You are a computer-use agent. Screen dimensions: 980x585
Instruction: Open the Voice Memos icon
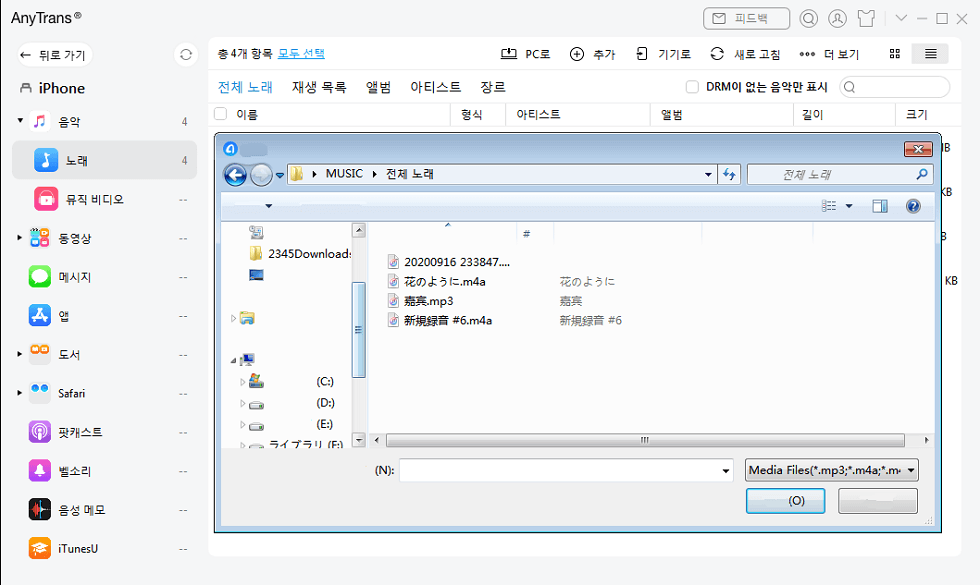[x=40, y=509]
